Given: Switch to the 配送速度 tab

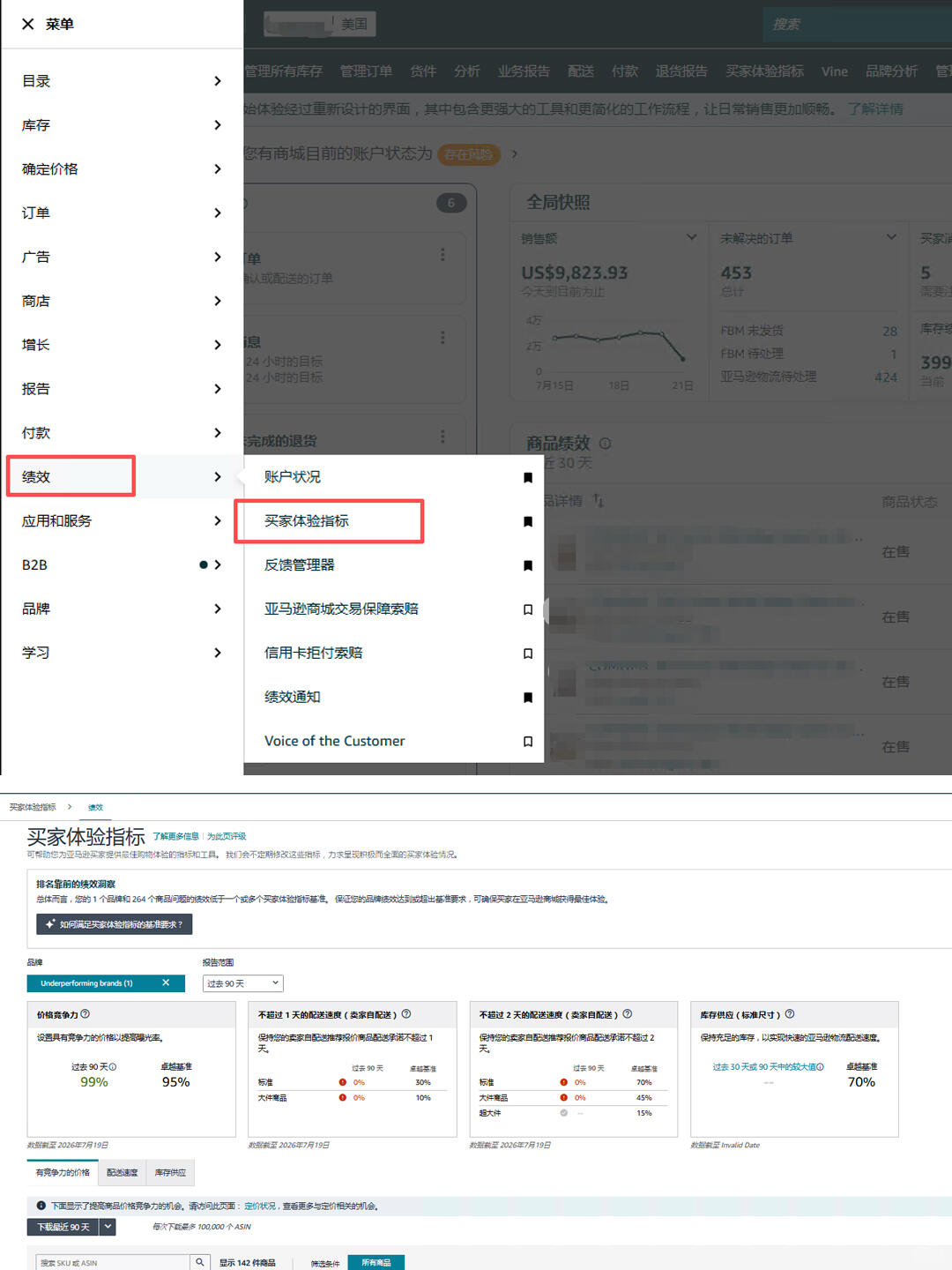Looking at the screenshot, I should (122, 1172).
